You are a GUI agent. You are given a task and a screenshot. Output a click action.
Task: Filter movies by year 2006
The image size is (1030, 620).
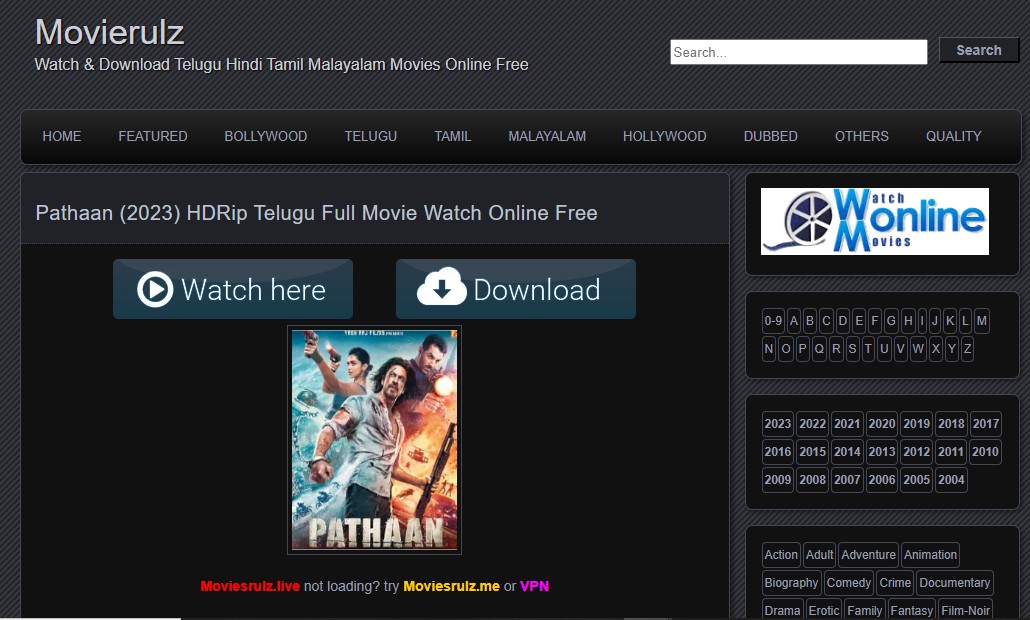pyautogui.click(x=882, y=479)
